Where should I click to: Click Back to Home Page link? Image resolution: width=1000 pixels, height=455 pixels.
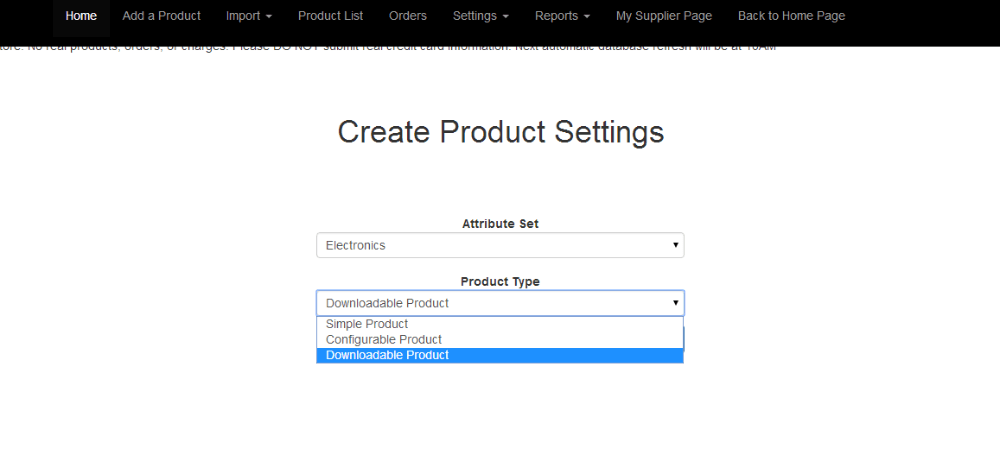pyautogui.click(x=791, y=16)
